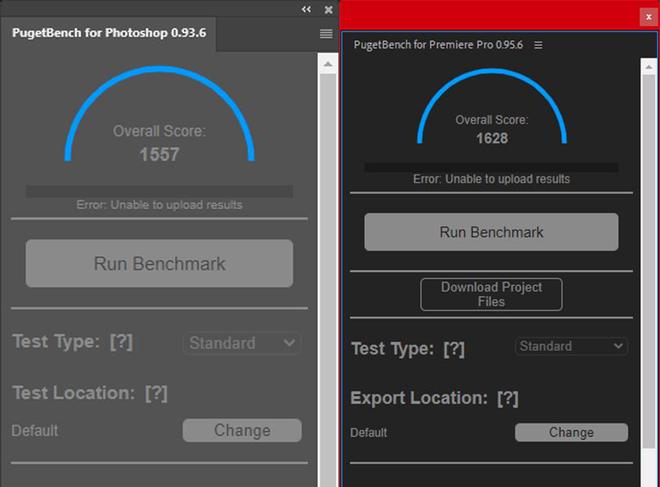This screenshot has width=660, height=487.
Task: Change the Export Location in Premiere panel
Action: [x=571, y=432]
